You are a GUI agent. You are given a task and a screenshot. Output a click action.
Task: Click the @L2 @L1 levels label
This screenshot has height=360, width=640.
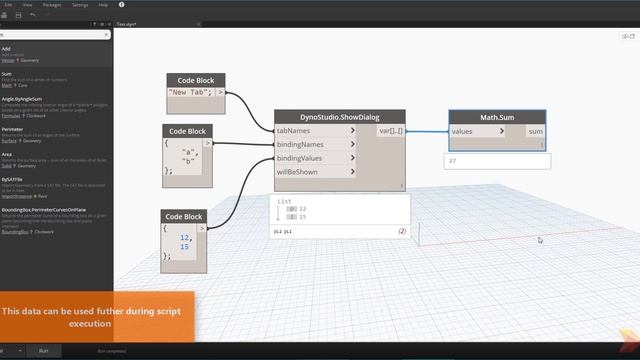pyautogui.click(x=282, y=231)
